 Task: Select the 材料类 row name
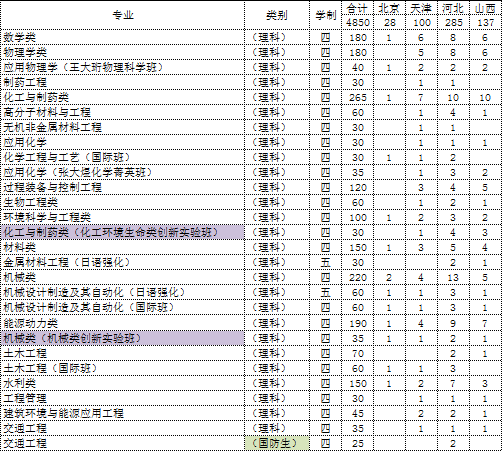(x=123, y=247)
